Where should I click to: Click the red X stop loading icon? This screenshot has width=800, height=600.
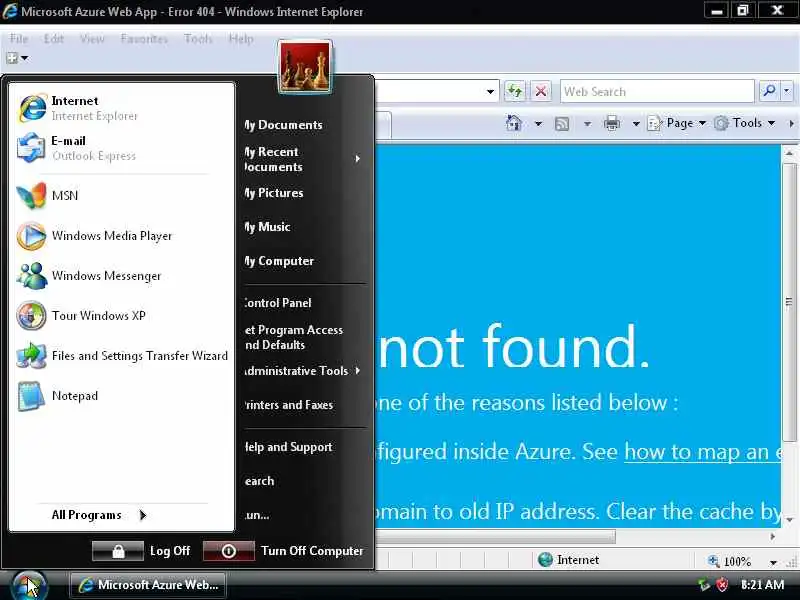(541, 91)
